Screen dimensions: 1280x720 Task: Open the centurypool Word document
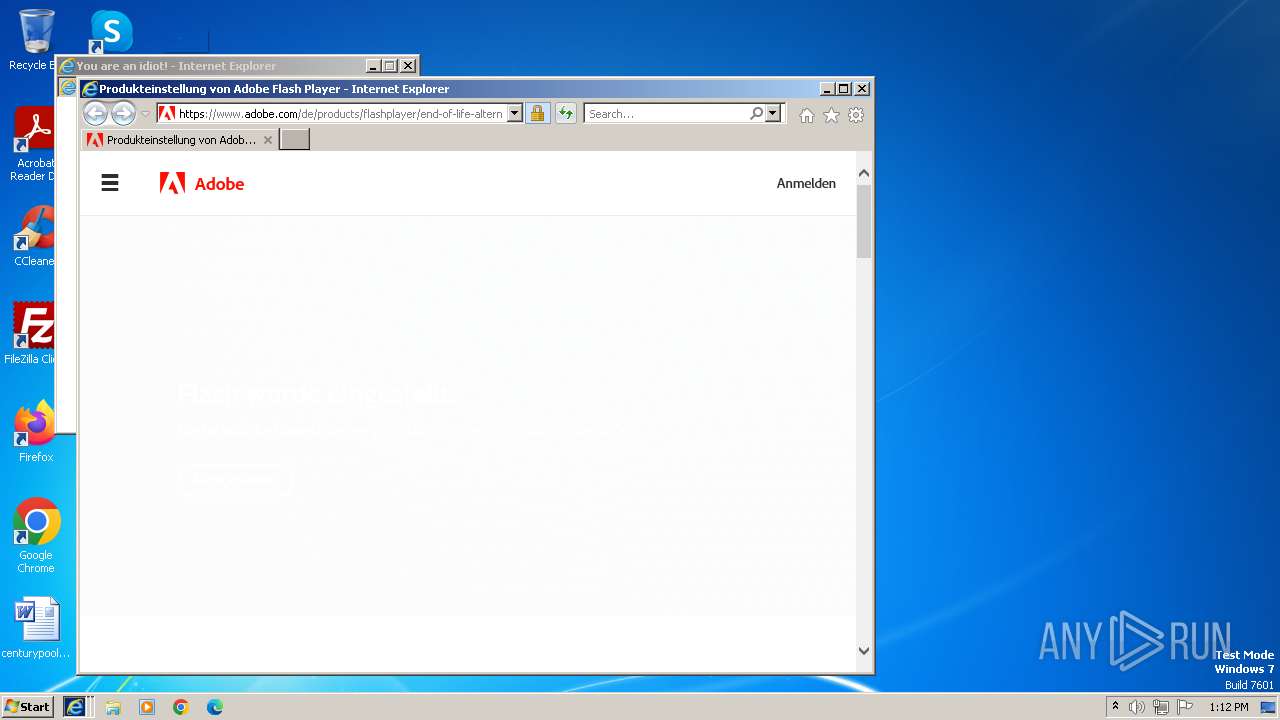(36, 628)
